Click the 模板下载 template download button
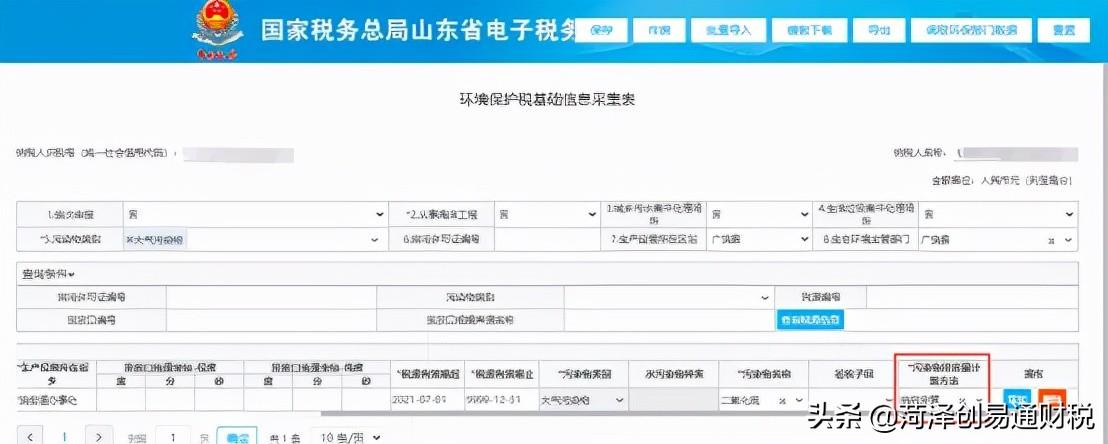Screen dimensions: 1108x444 [x=810, y=30]
